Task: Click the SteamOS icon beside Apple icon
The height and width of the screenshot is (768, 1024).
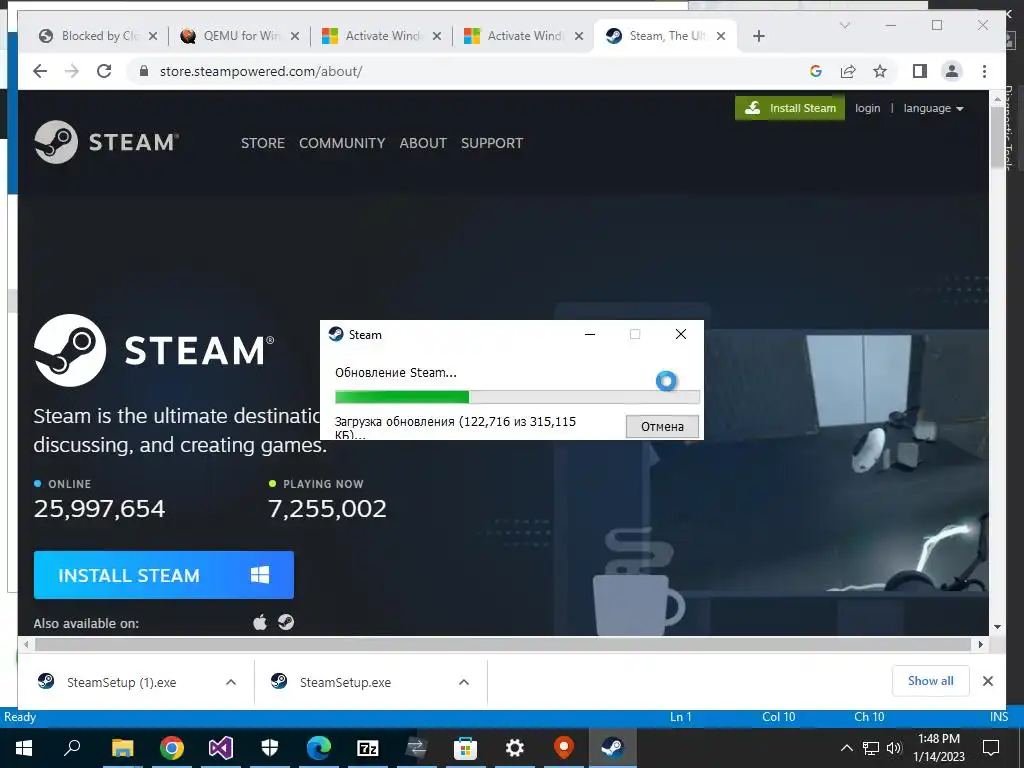Action: (286, 622)
